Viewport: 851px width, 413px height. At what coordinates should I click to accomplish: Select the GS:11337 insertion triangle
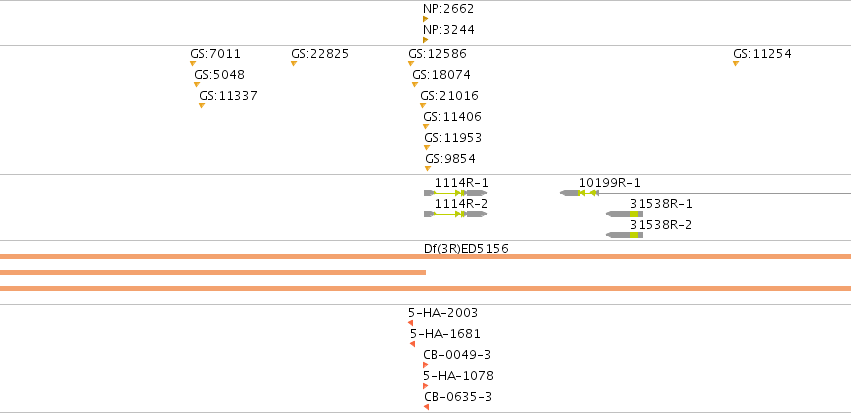(x=202, y=106)
